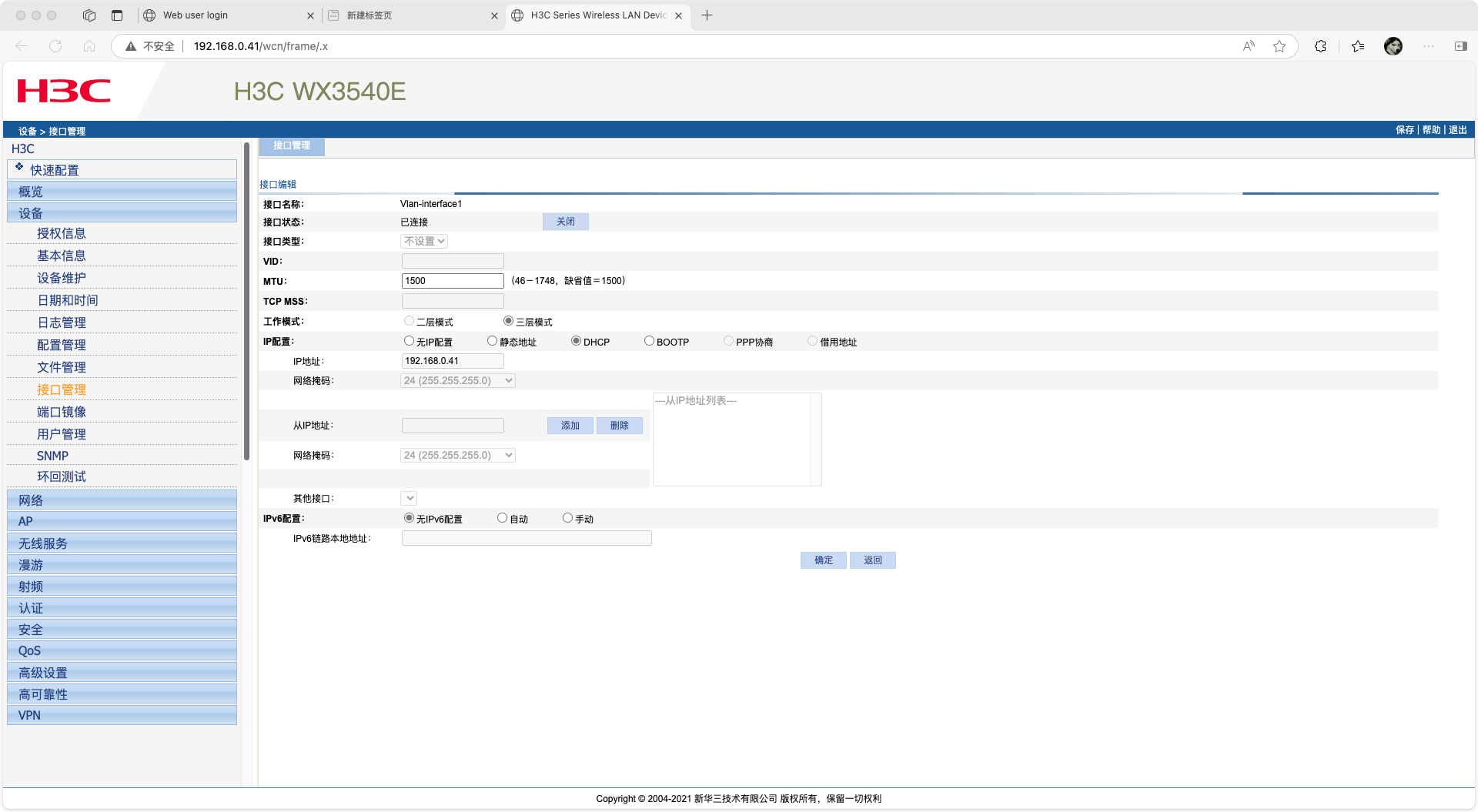This screenshot has height=812, width=1478.
Task: Reload the page with refresh icon
Action: pyautogui.click(x=55, y=46)
